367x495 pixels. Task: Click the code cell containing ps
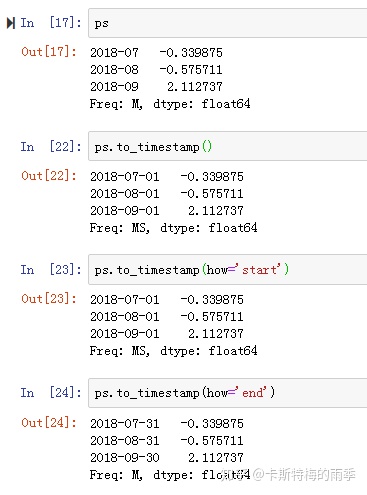click(228, 23)
